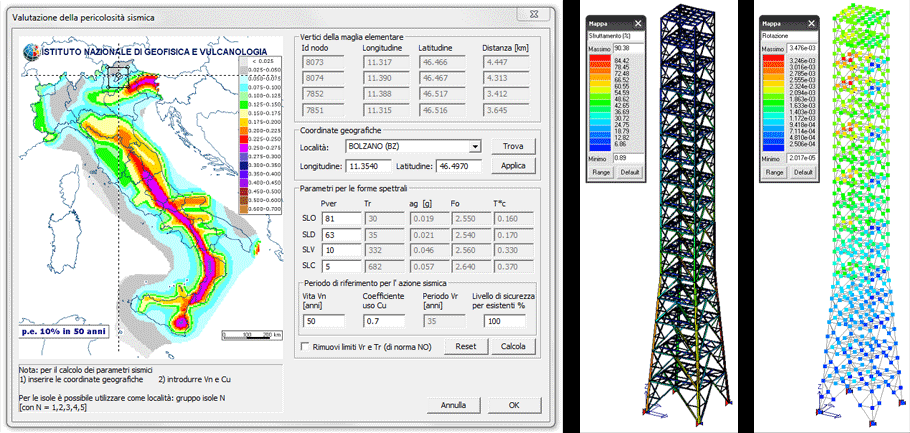
Task: Click the SLD T*c value 0.170
Action: 513,234
